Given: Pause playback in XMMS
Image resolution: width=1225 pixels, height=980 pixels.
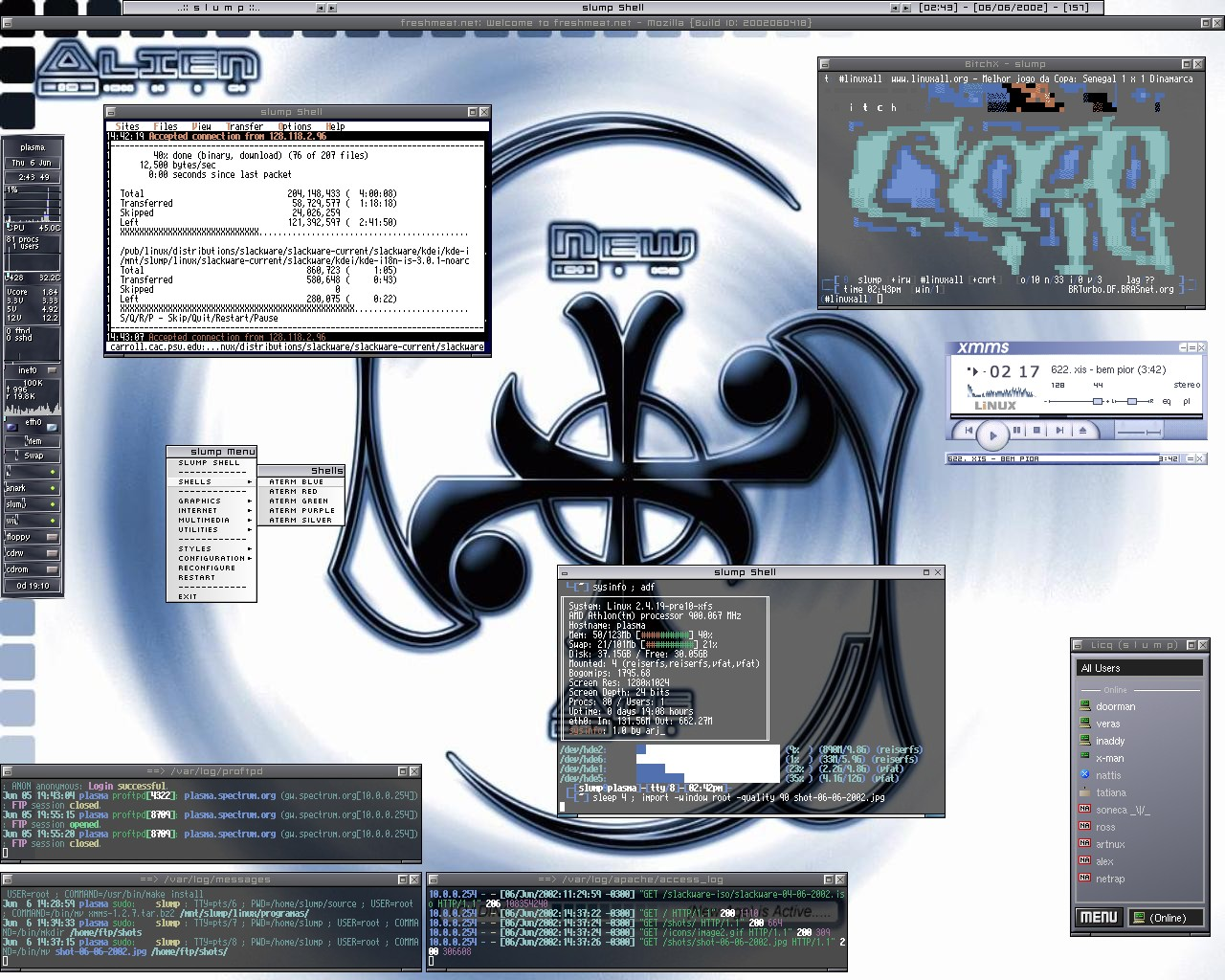Looking at the screenshot, I should tap(1016, 432).
